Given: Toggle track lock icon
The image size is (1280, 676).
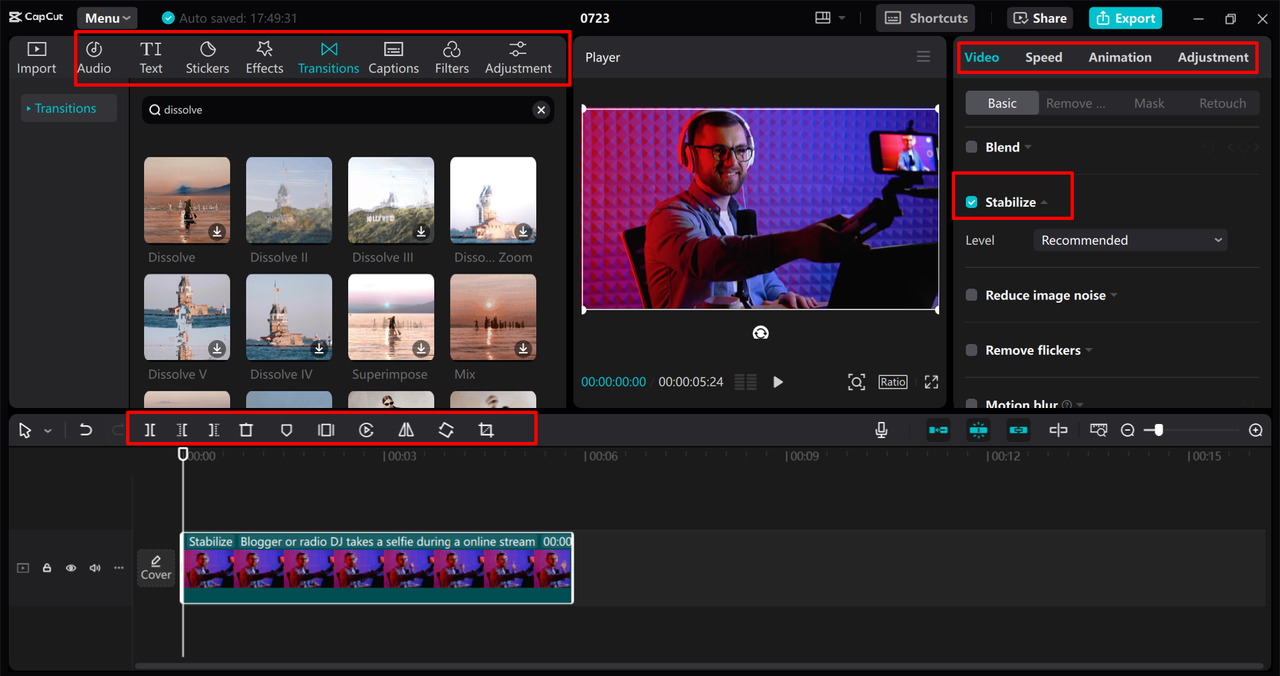Looking at the screenshot, I should pyautogui.click(x=47, y=568).
